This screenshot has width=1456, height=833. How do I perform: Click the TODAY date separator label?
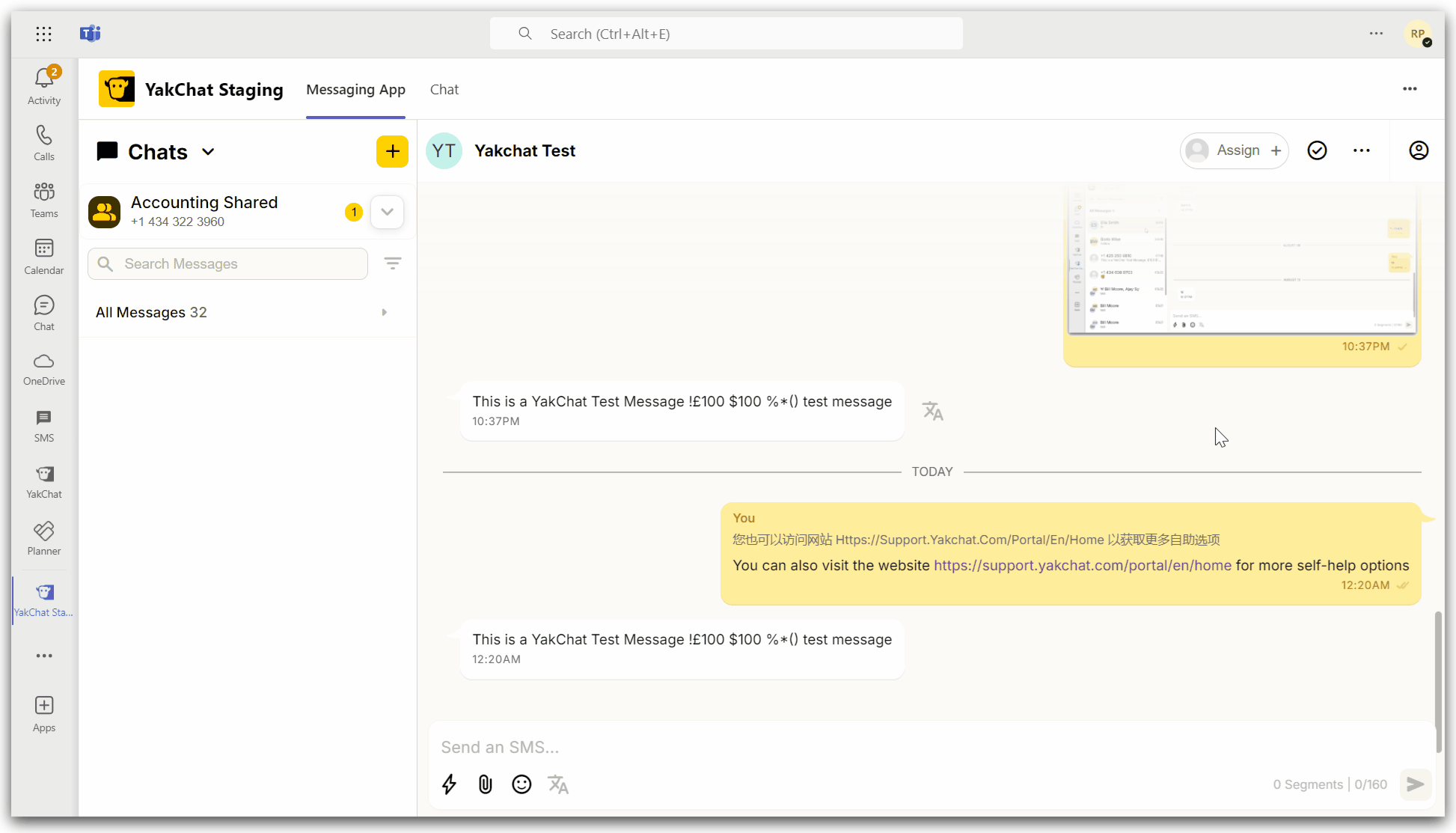(932, 472)
